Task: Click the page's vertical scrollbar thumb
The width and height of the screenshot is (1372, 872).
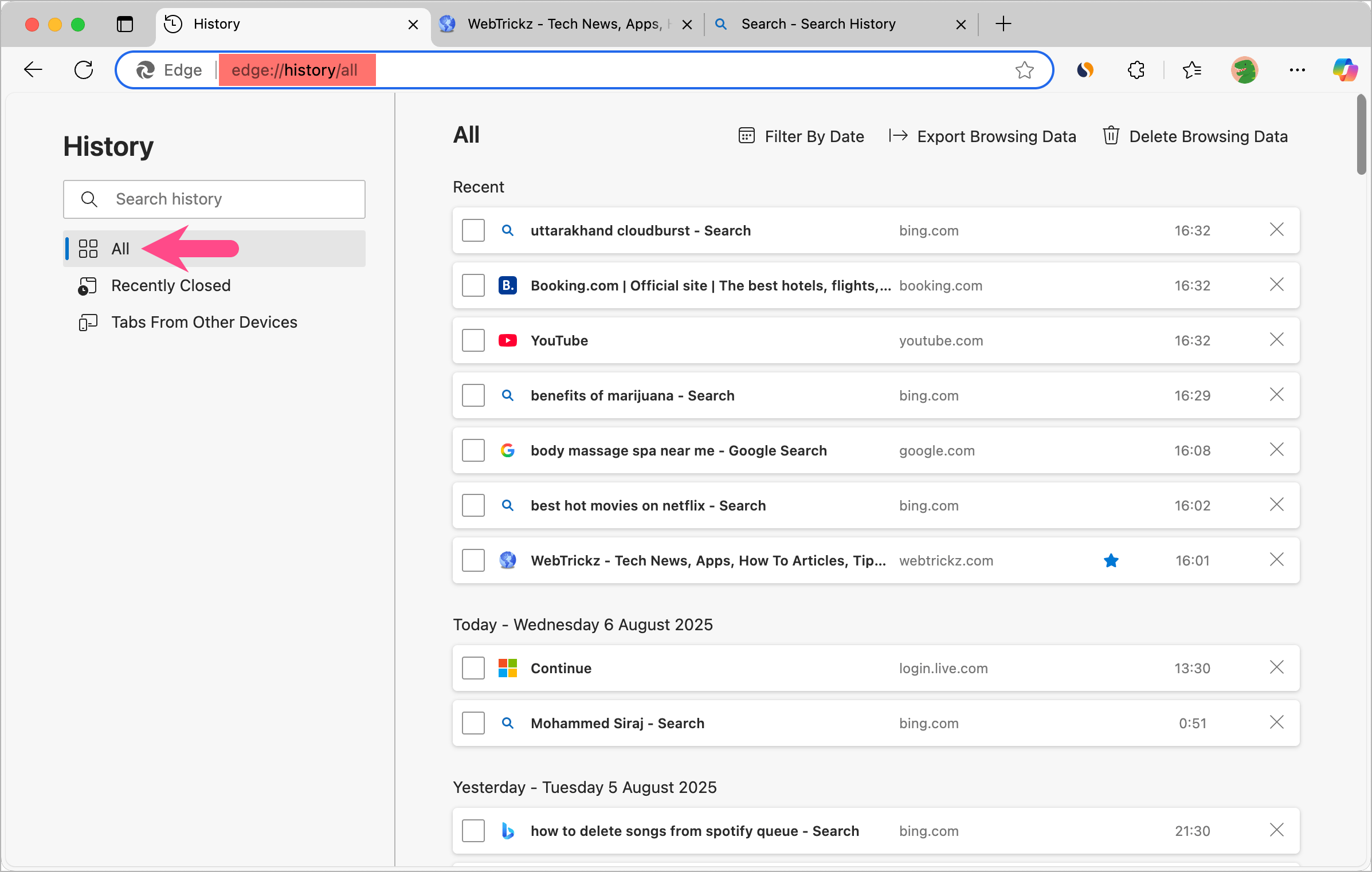Action: [x=1361, y=135]
